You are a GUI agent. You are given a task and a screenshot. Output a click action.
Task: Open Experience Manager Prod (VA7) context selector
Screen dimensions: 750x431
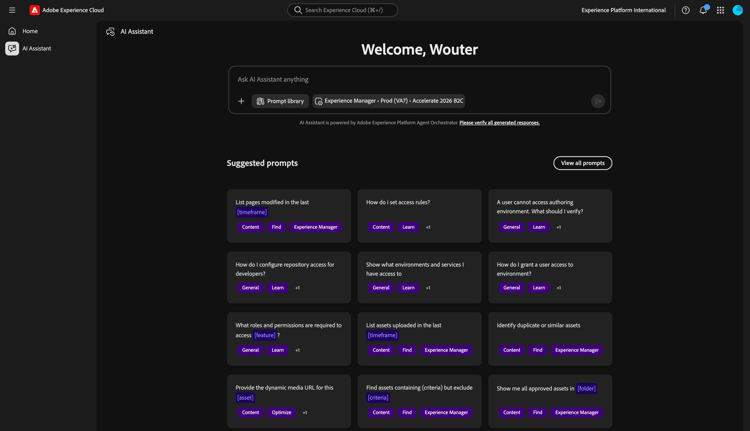click(389, 101)
